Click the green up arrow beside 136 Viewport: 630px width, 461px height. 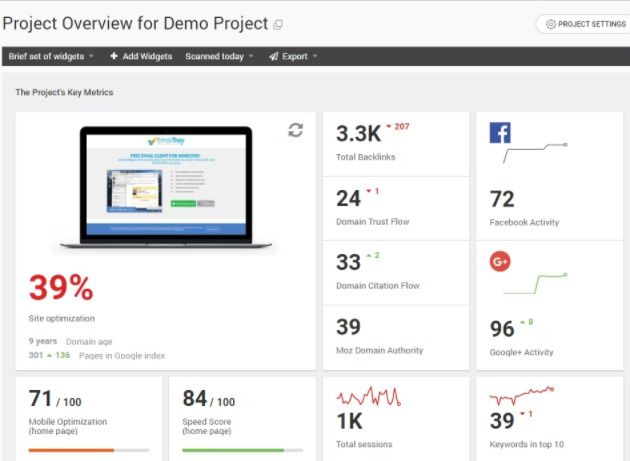pyautogui.click(x=49, y=355)
